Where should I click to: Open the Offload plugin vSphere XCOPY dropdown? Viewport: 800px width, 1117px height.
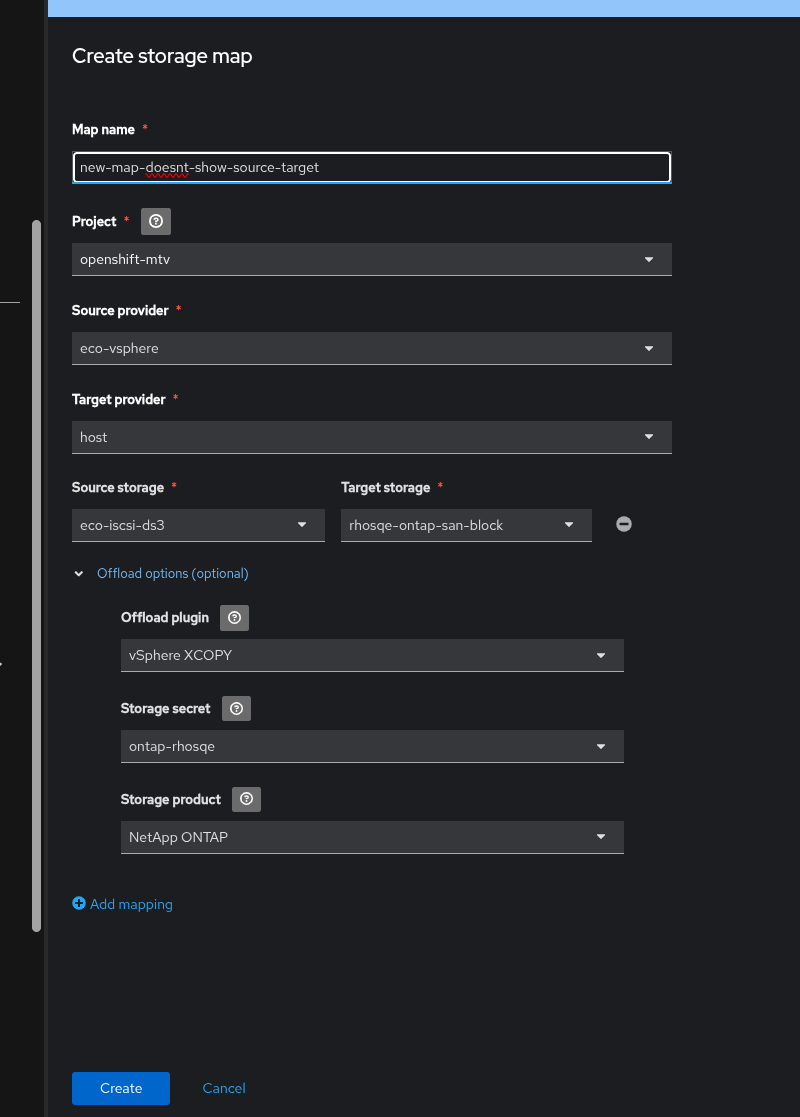pyautogui.click(x=371, y=655)
